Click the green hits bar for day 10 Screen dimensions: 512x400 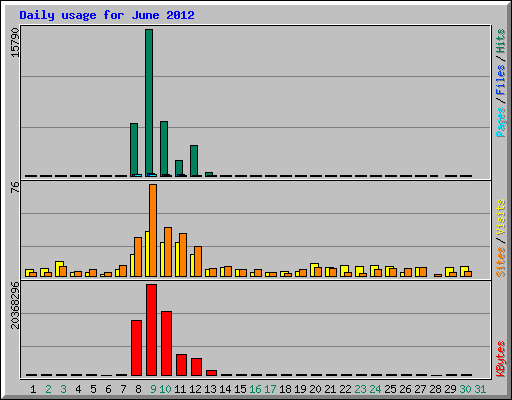[164, 149]
